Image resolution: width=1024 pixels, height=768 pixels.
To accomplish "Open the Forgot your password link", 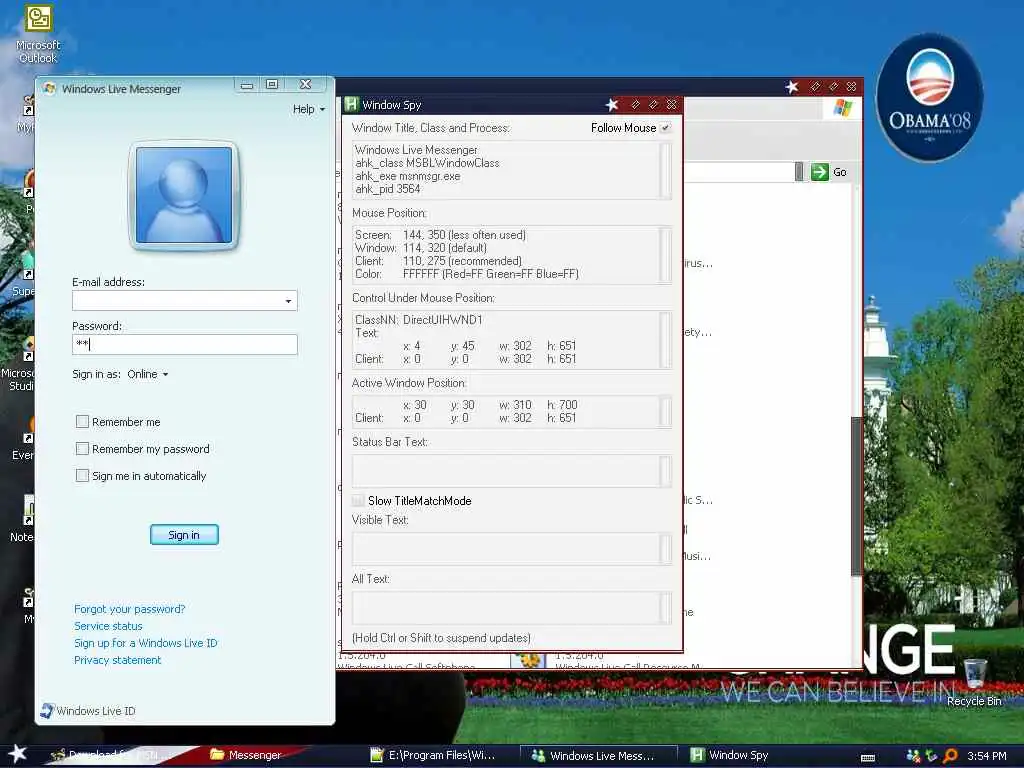I will [x=129, y=609].
